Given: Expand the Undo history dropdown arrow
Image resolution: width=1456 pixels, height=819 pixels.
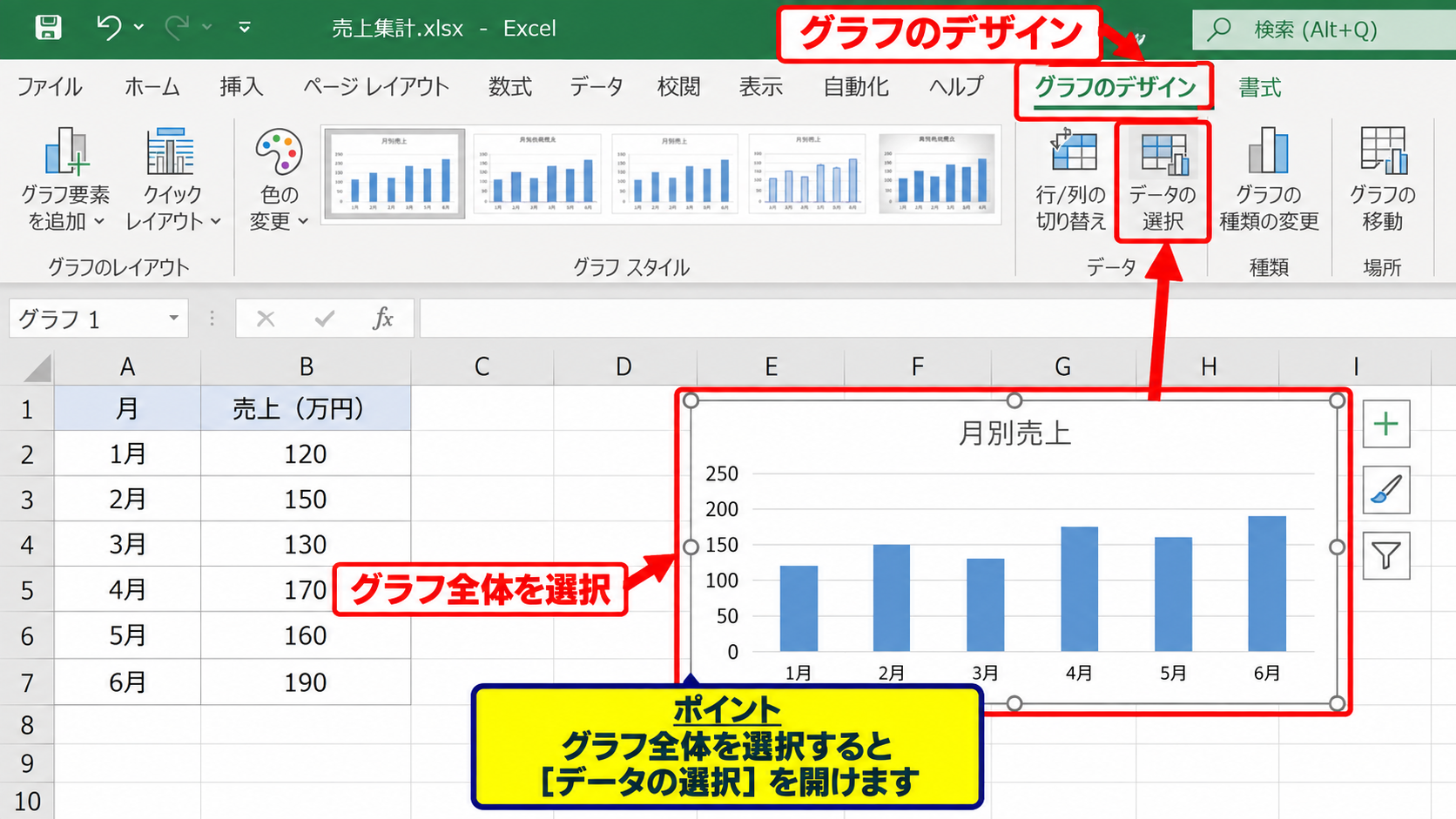Looking at the screenshot, I should point(138,28).
